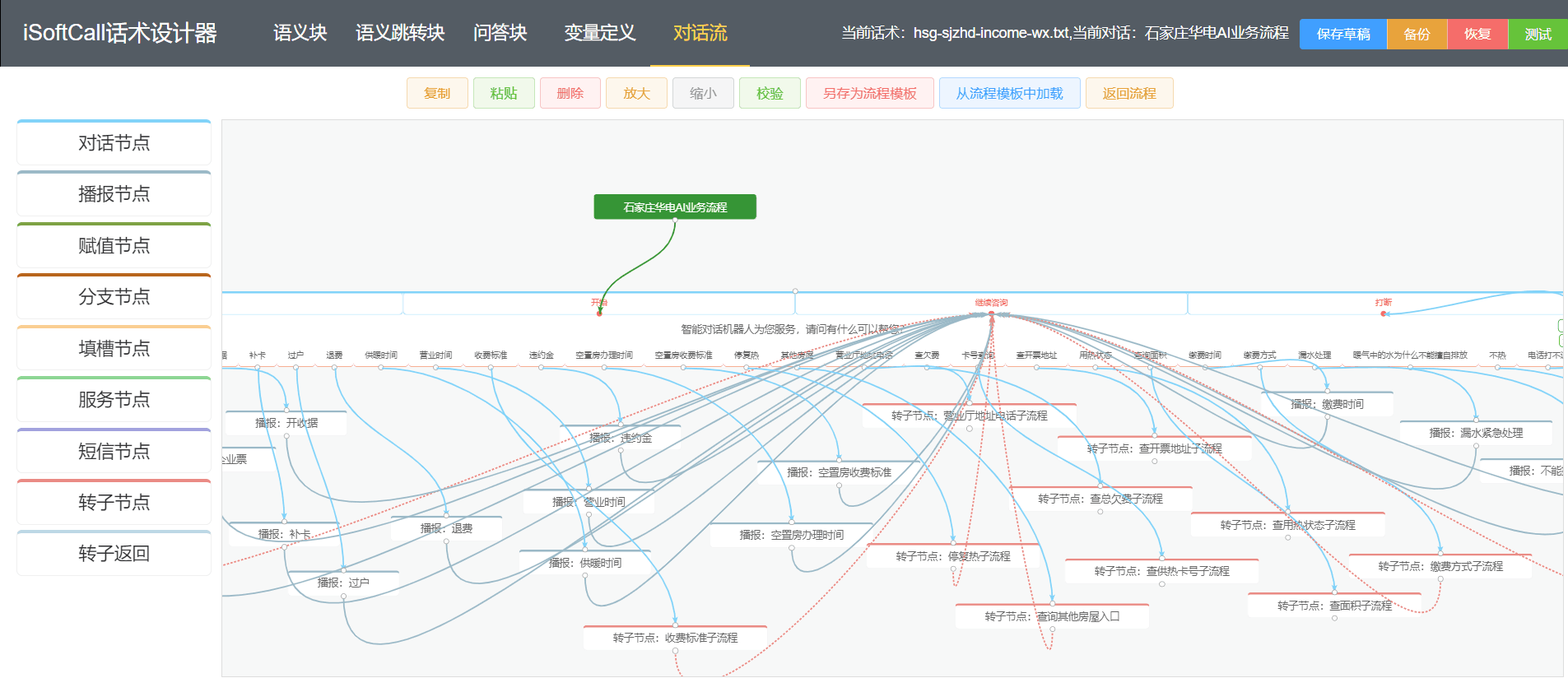Open the 语义跳转块 tab
Screen dimensions: 1568x678
[400, 33]
